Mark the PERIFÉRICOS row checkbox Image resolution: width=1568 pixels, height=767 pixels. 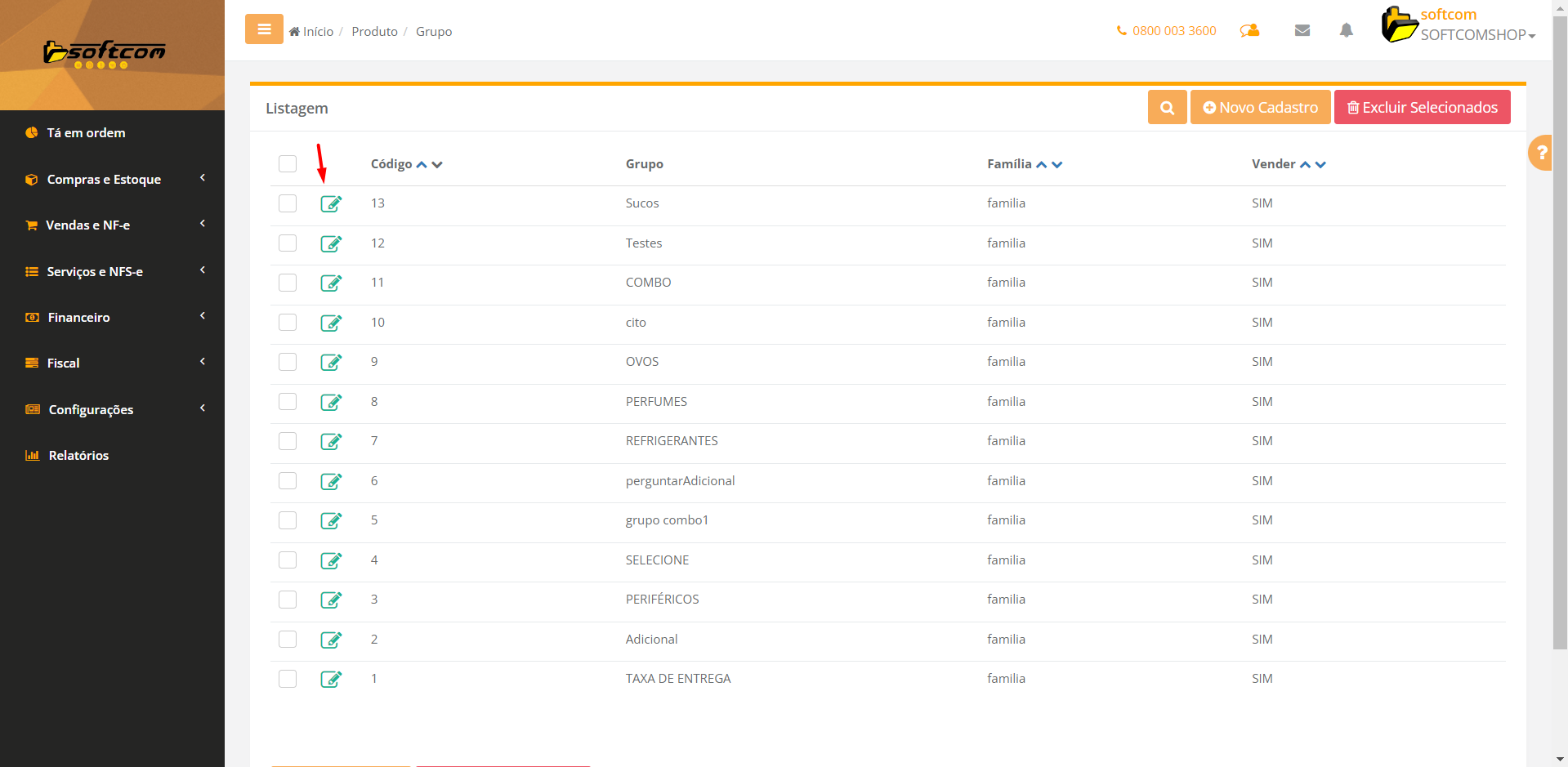(x=288, y=600)
